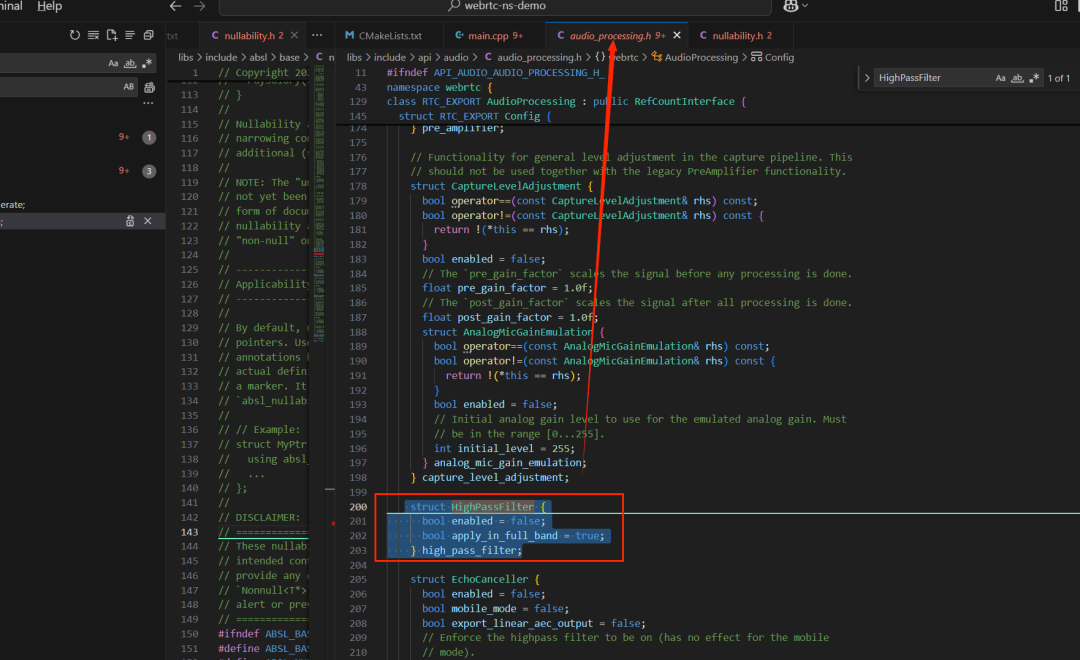Click the '1 of 1' match count

(x=1059, y=78)
